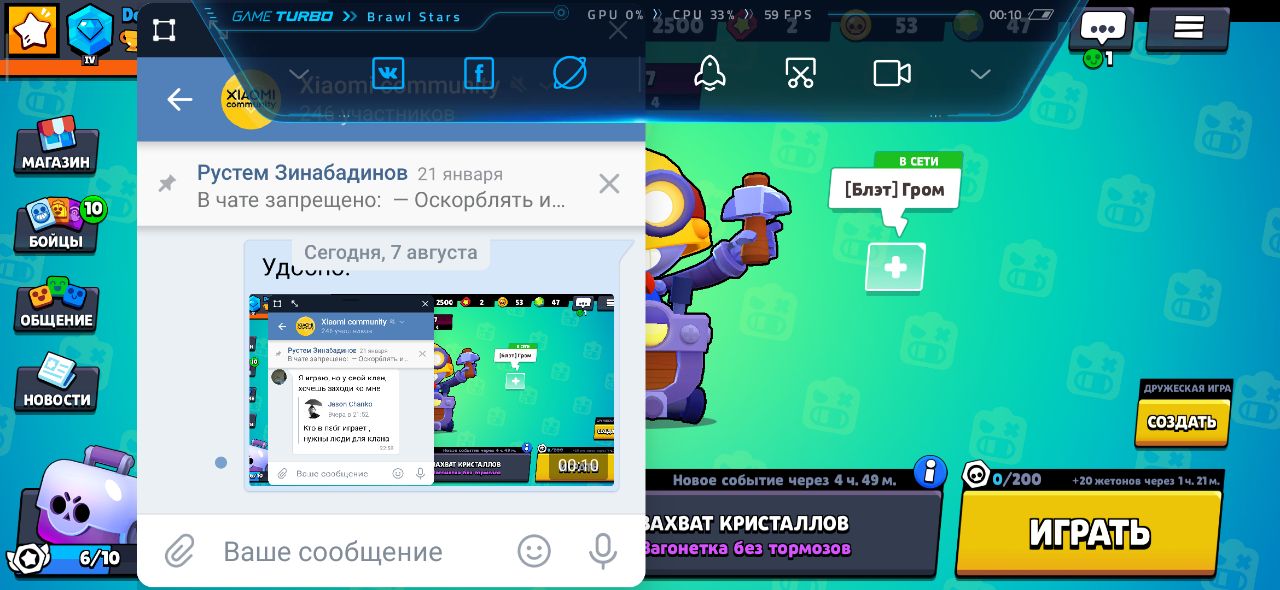The image size is (1280, 590).
Task: Dismiss the pinned message from Рустем Зинабадинов
Action: [x=609, y=184]
